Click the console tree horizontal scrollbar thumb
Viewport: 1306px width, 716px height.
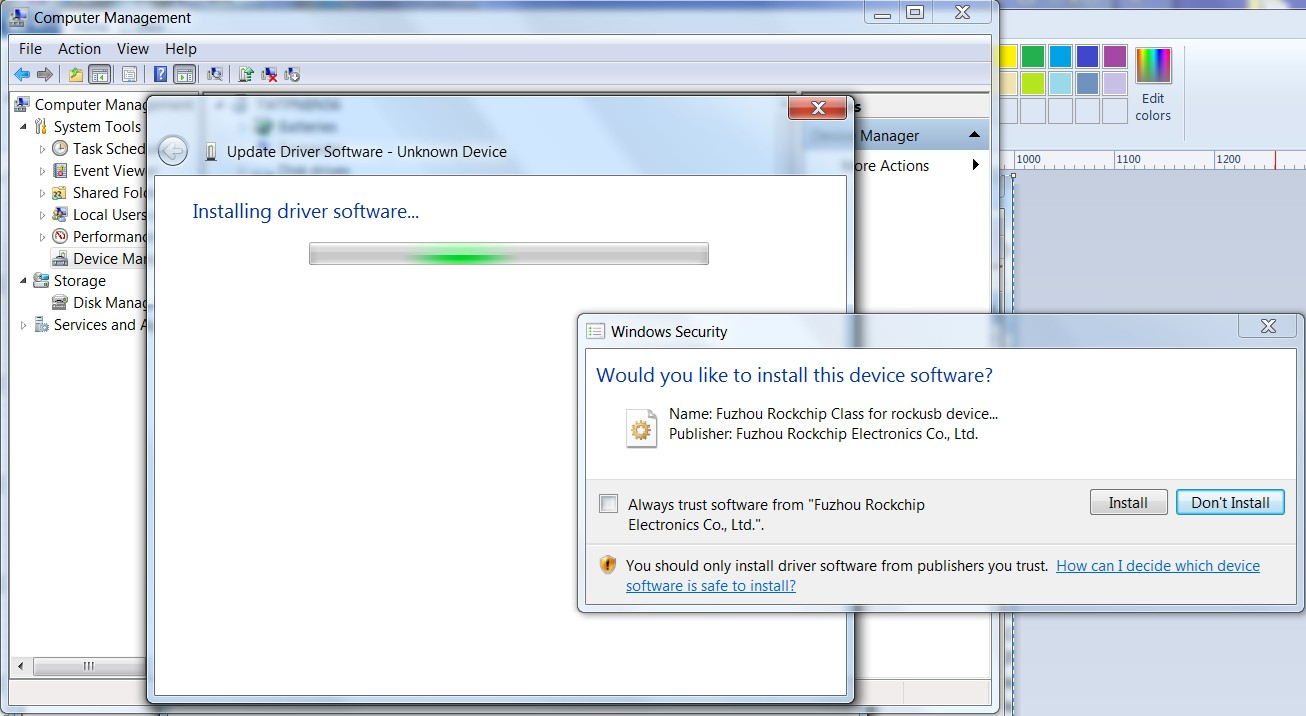coord(88,666)
